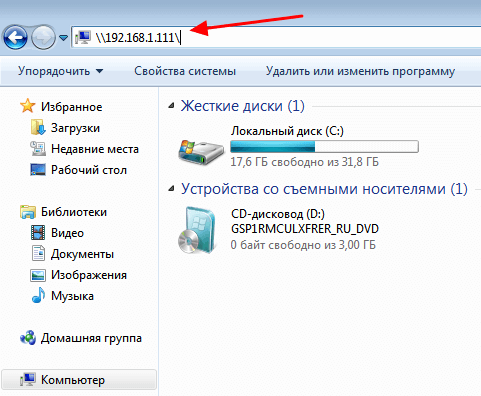481x396 pixels.
Task: Select CD-дисковод (D:) label
Action: tap(278, 214)
